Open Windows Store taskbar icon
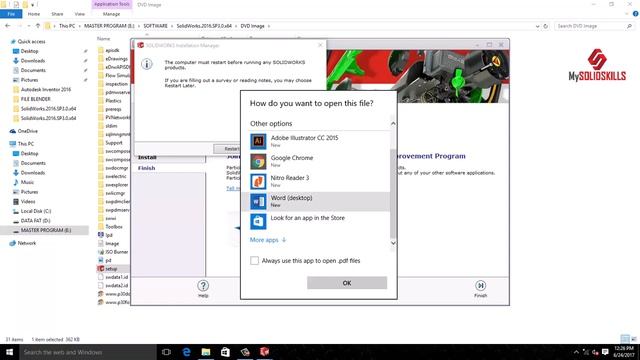Image resolution: width=640 pixels, height=360 pixels. (225, 352)
